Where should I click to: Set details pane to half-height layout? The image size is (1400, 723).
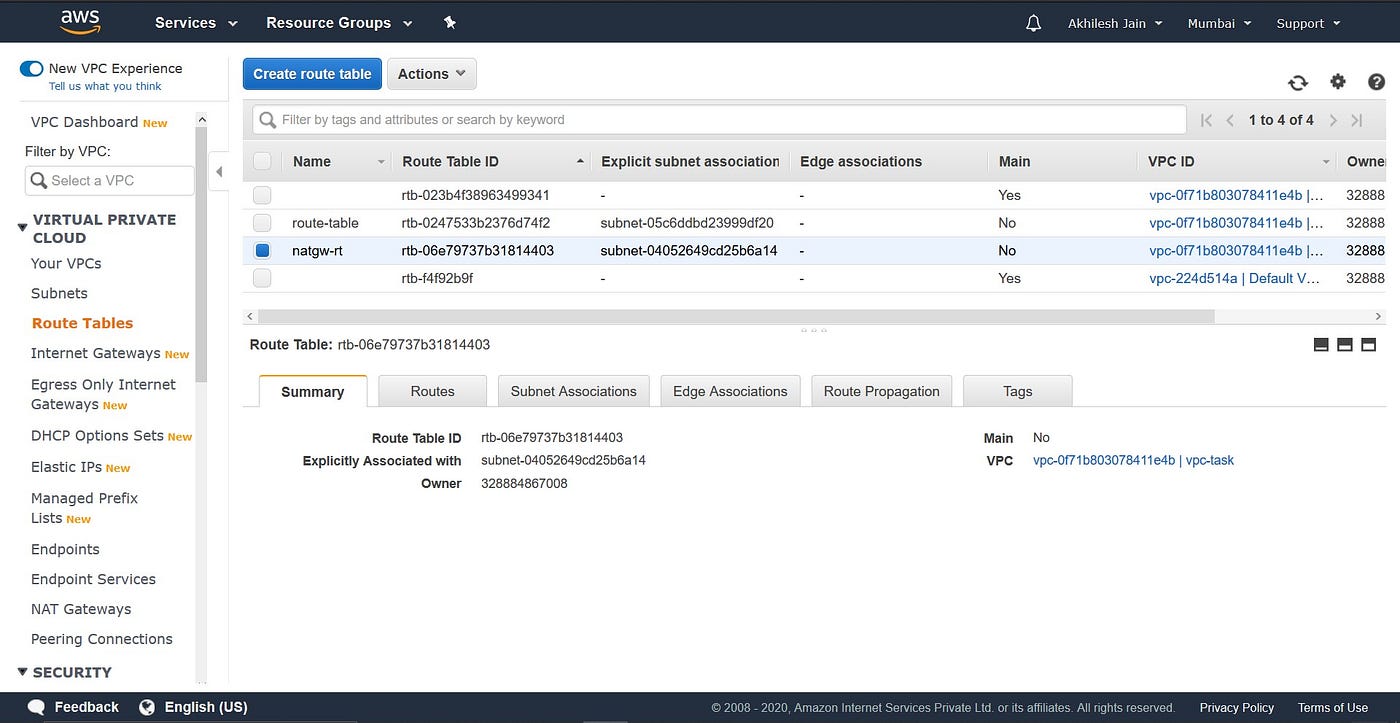(x=1345, y=345)
